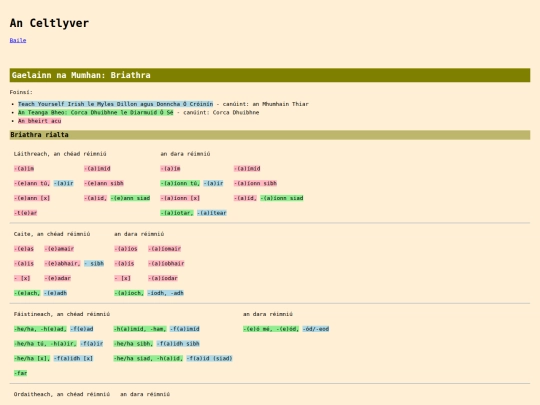Image resolution: width=540 pixels, height=405 pixels.
Task: Click the '-(e)ann siad' ending
Action: [130, 198]
